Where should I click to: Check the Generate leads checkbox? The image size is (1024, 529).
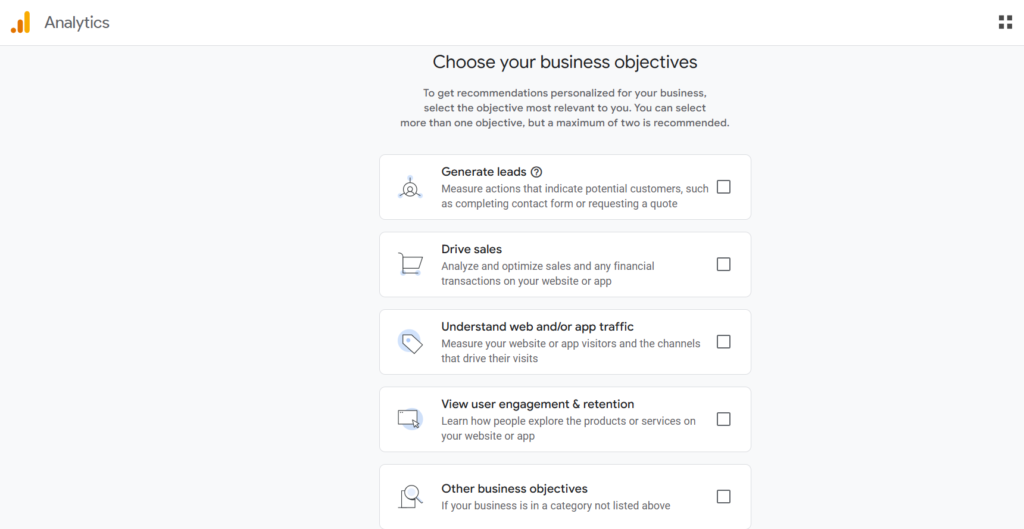click(724, 187)
